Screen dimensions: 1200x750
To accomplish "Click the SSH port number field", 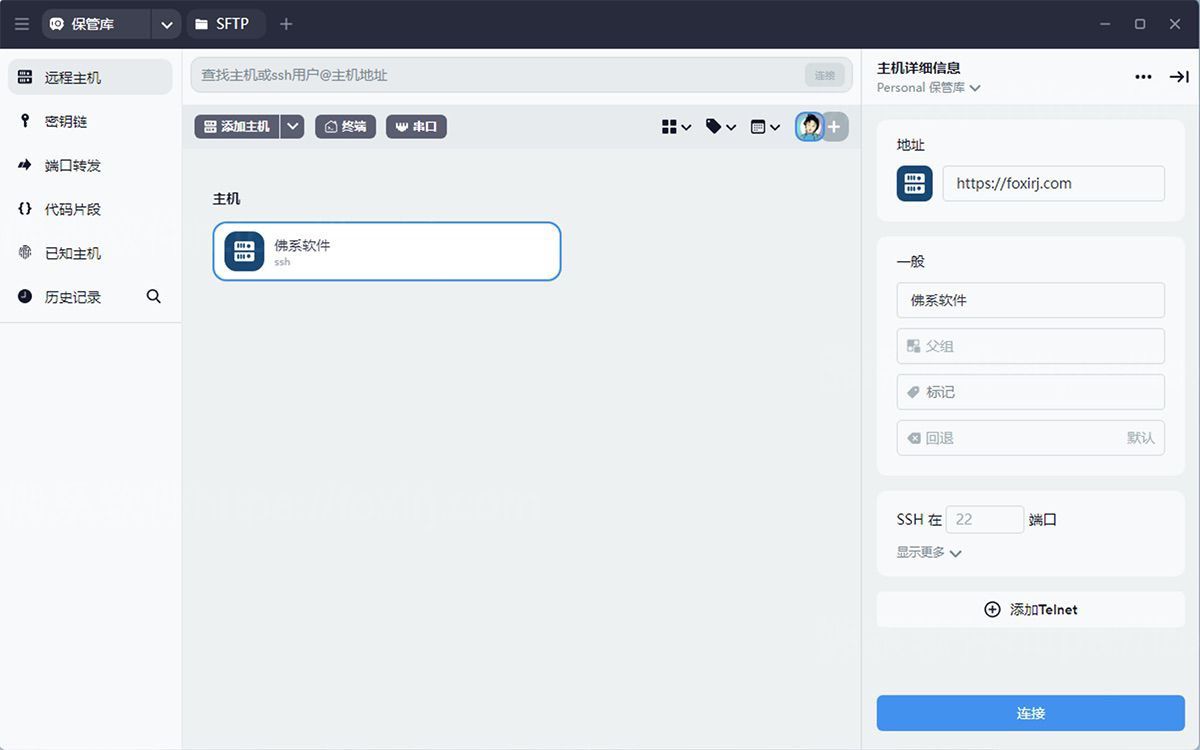I will pos(984,519).
